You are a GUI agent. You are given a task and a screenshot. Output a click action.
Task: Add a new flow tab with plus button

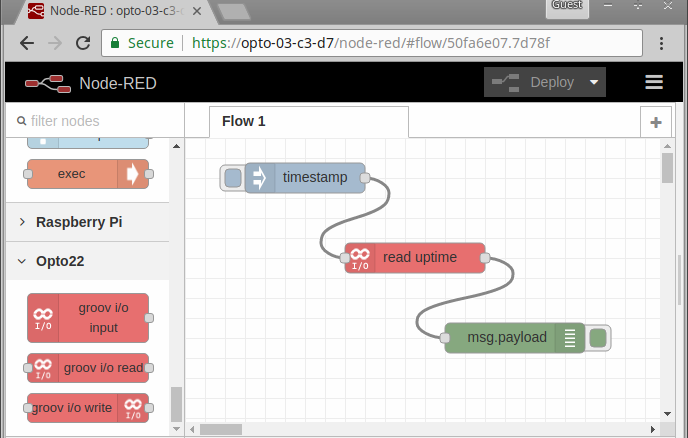[x=656, y=122]
